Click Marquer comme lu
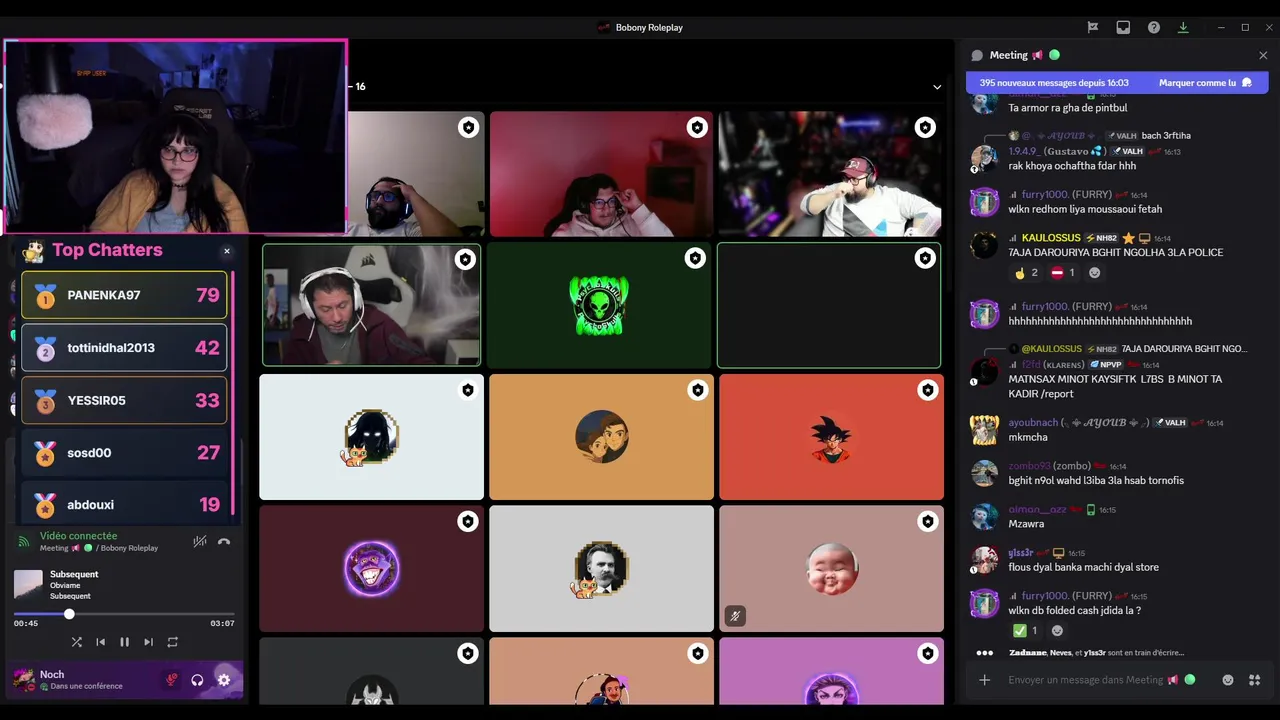Image resolution: width=1280 pixels, height=720 pixels. tap(1205, 83)
